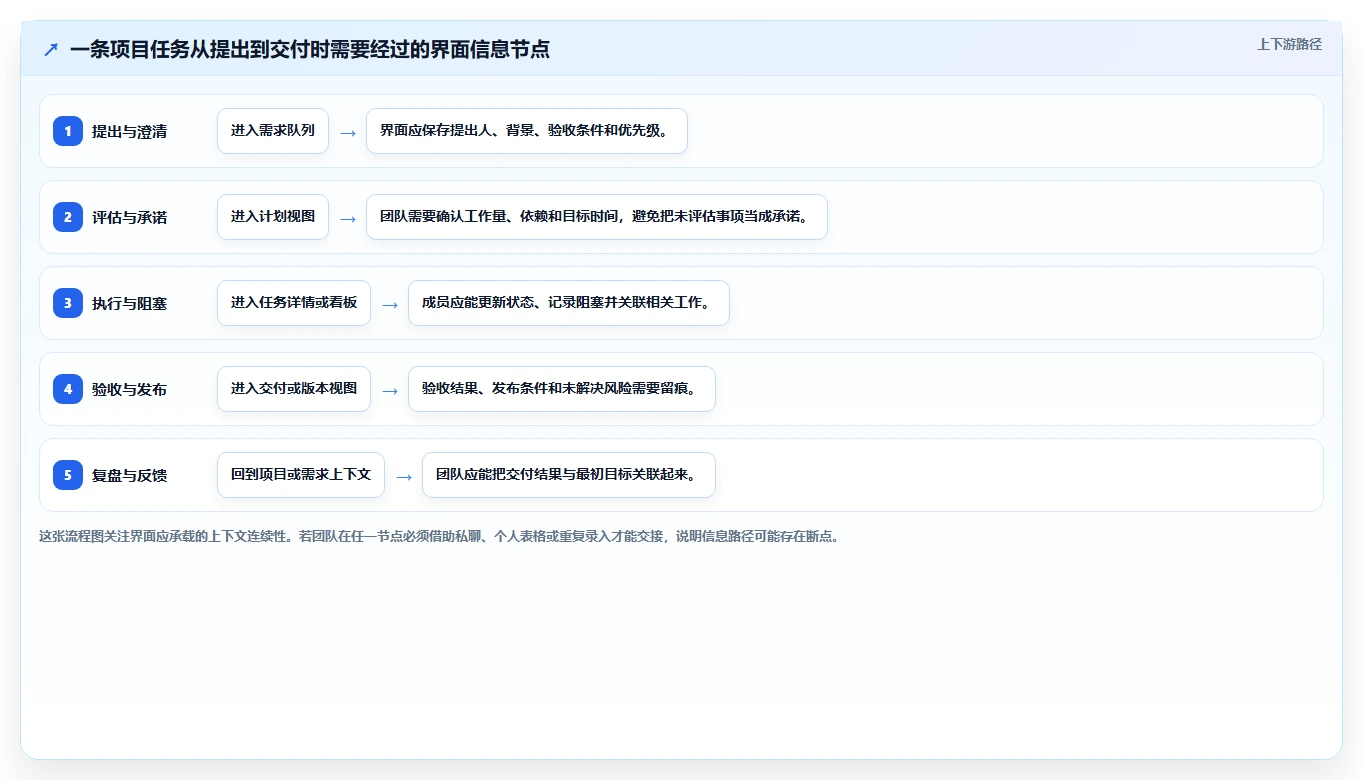The height and width of the screenshot is (780, 1363).
Task: Click the box 团队应能把交付结果与最初目标关联起来。
Action: point(569,475)
